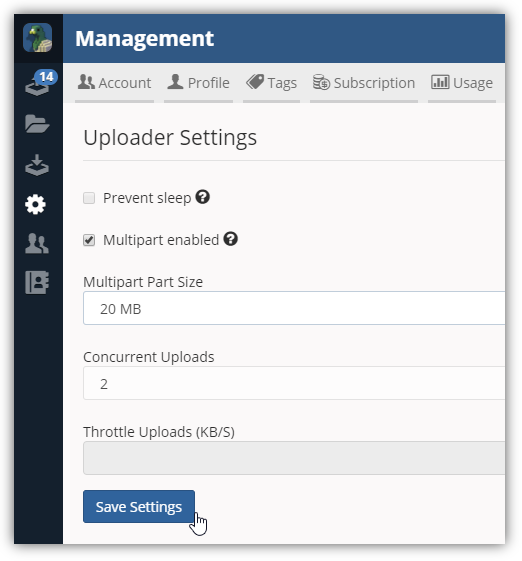Open the Tags tab
Viewport: 522px width, 561px height.
(272, 83)
